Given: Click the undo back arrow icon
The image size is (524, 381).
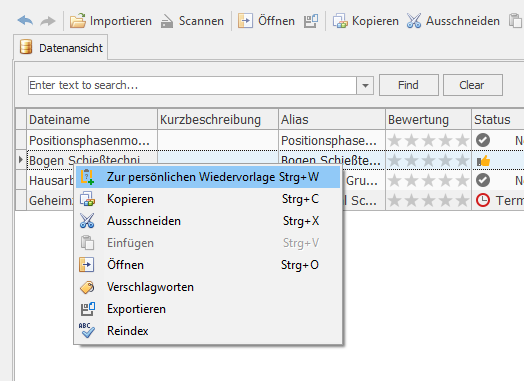Looking at the screenshot, I should pyautogui.click(x=25, y=21).
